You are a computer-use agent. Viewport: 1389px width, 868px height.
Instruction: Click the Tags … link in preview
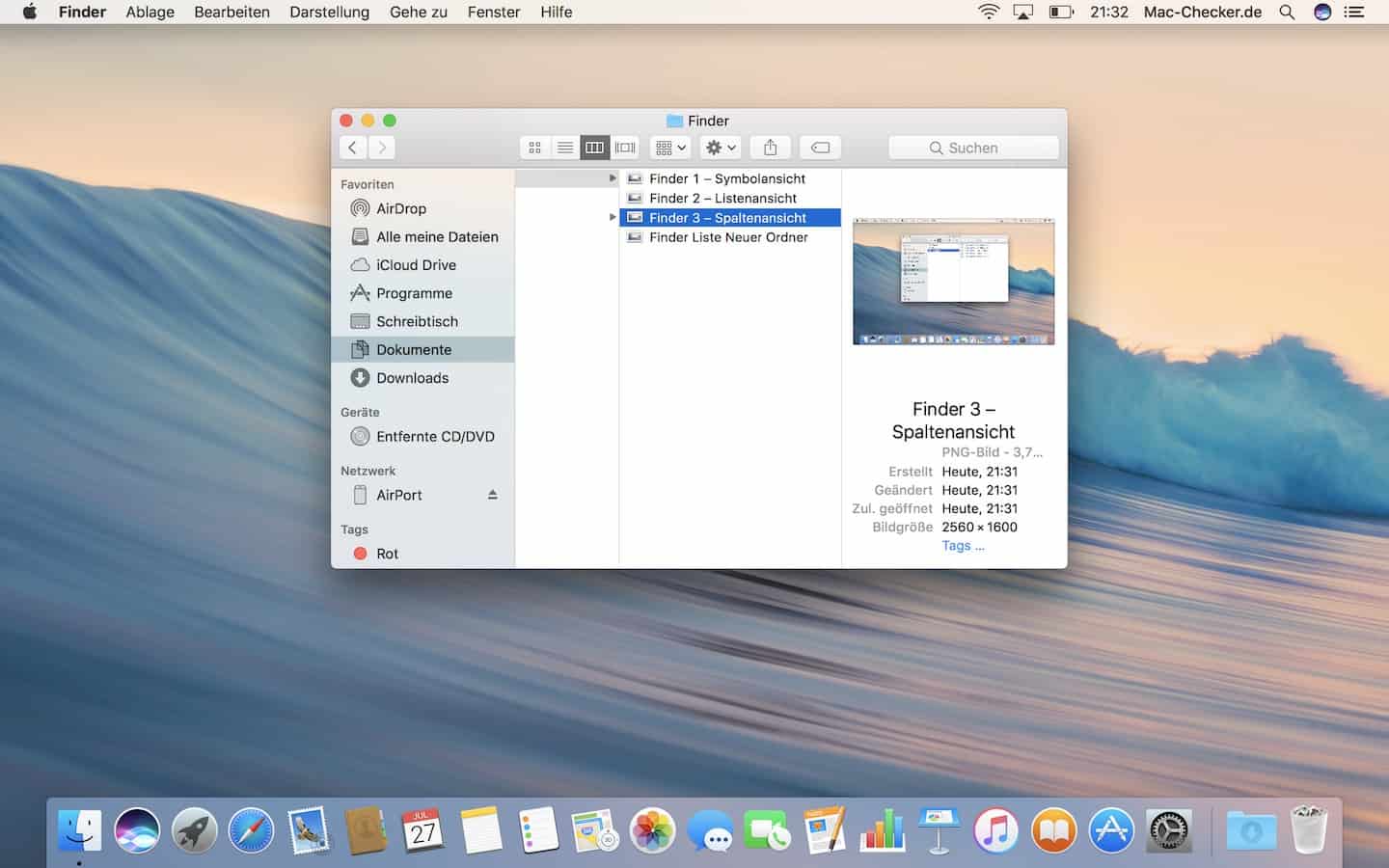pos(963,546)
